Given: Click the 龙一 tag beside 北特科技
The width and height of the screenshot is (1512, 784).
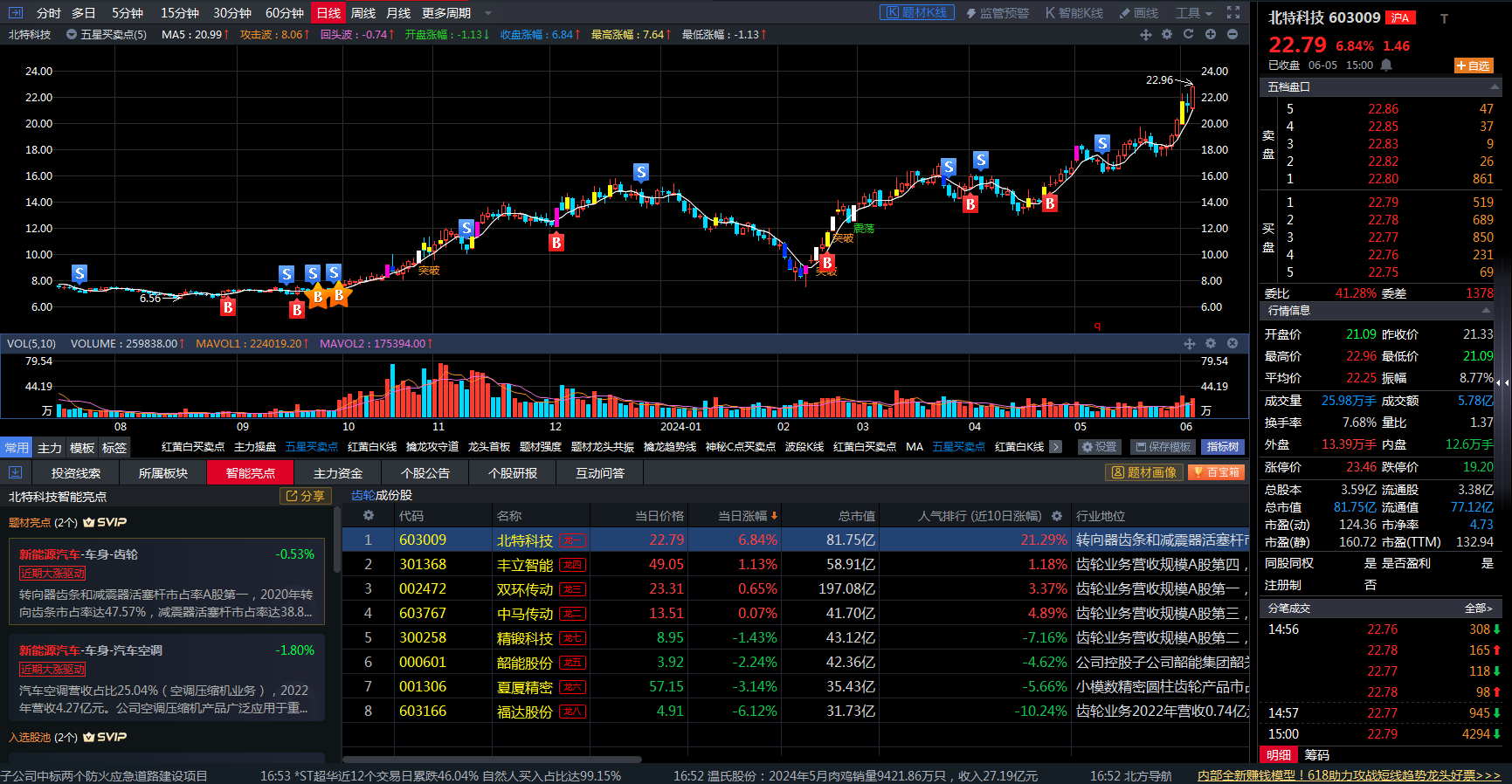Looking at the screenshot, I should click(x=572, y=540).
